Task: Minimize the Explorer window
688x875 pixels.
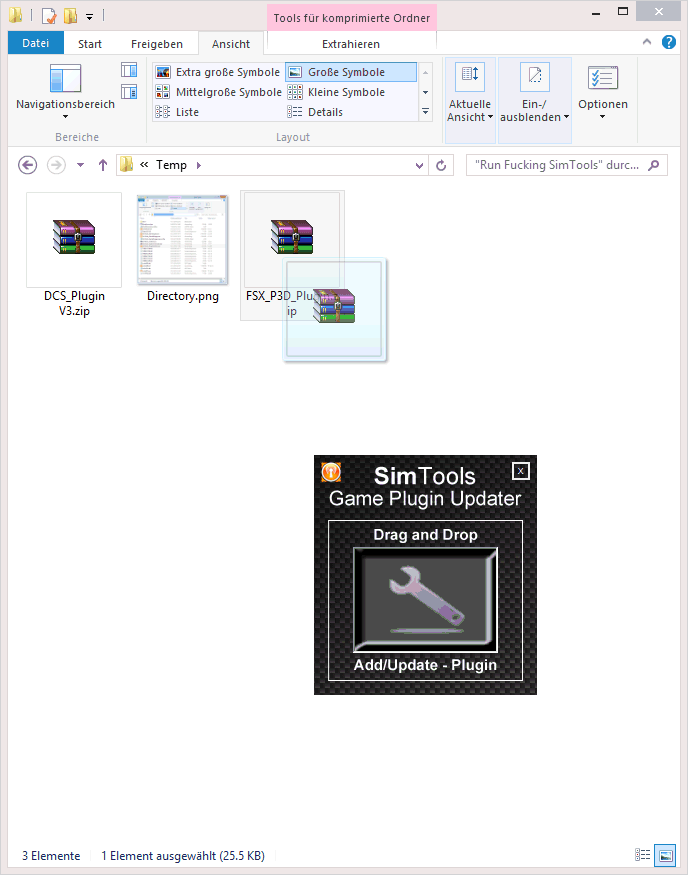Action: click(x=596, y=13)
